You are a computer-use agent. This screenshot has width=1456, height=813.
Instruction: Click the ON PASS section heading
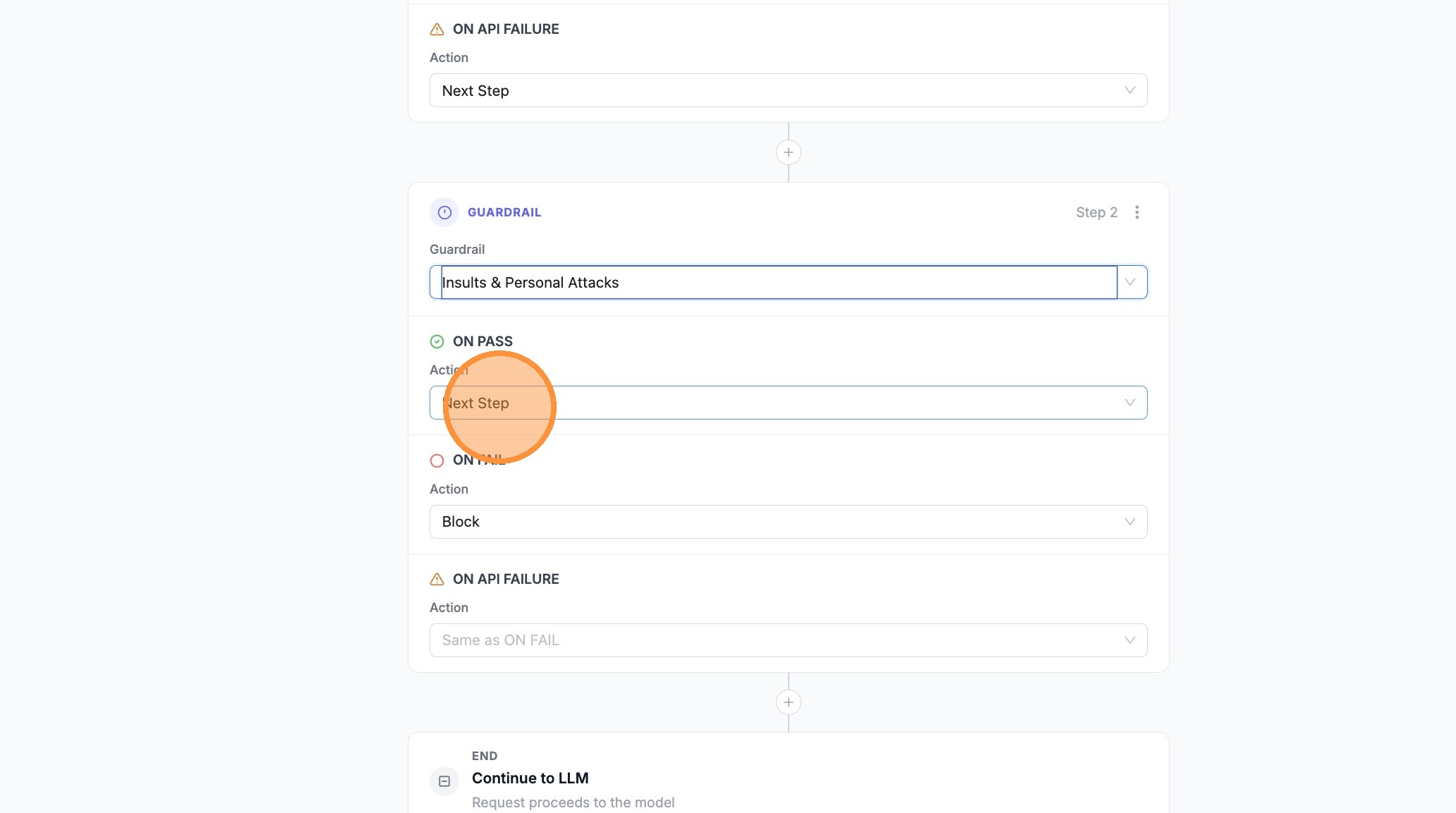[x=483, y=341]
